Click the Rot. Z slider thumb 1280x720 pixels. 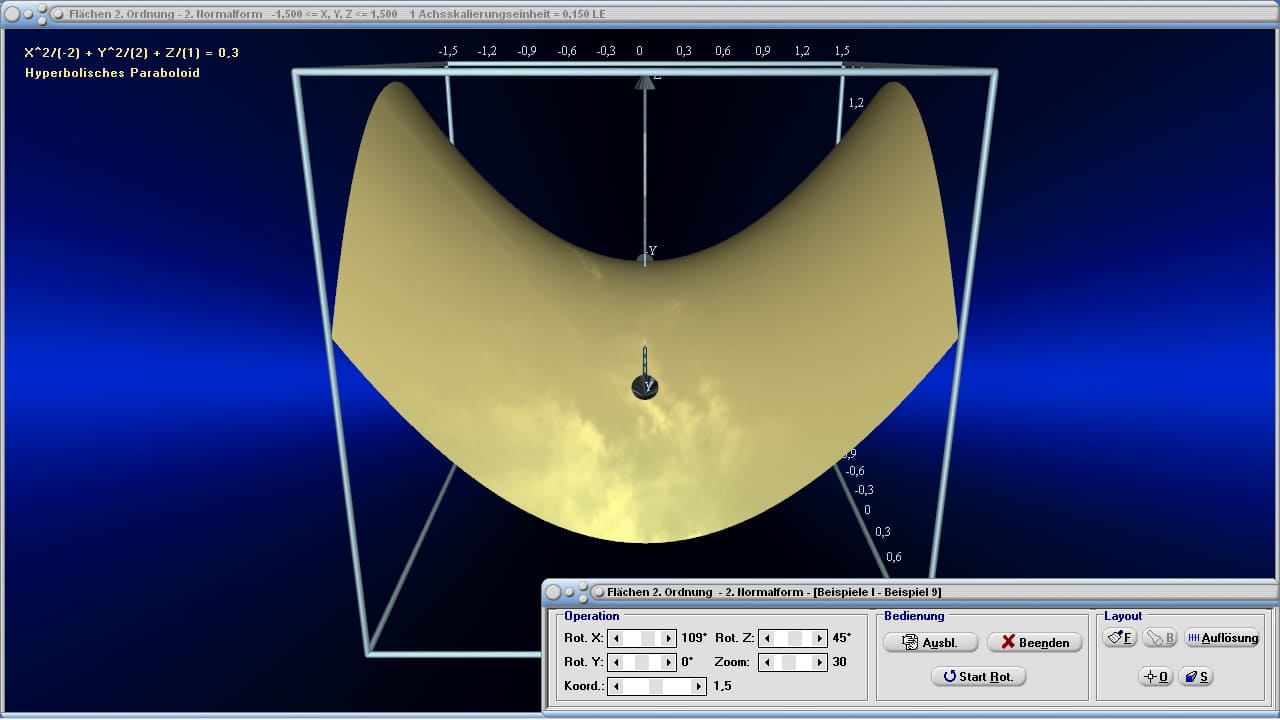(x=794, y=638)
